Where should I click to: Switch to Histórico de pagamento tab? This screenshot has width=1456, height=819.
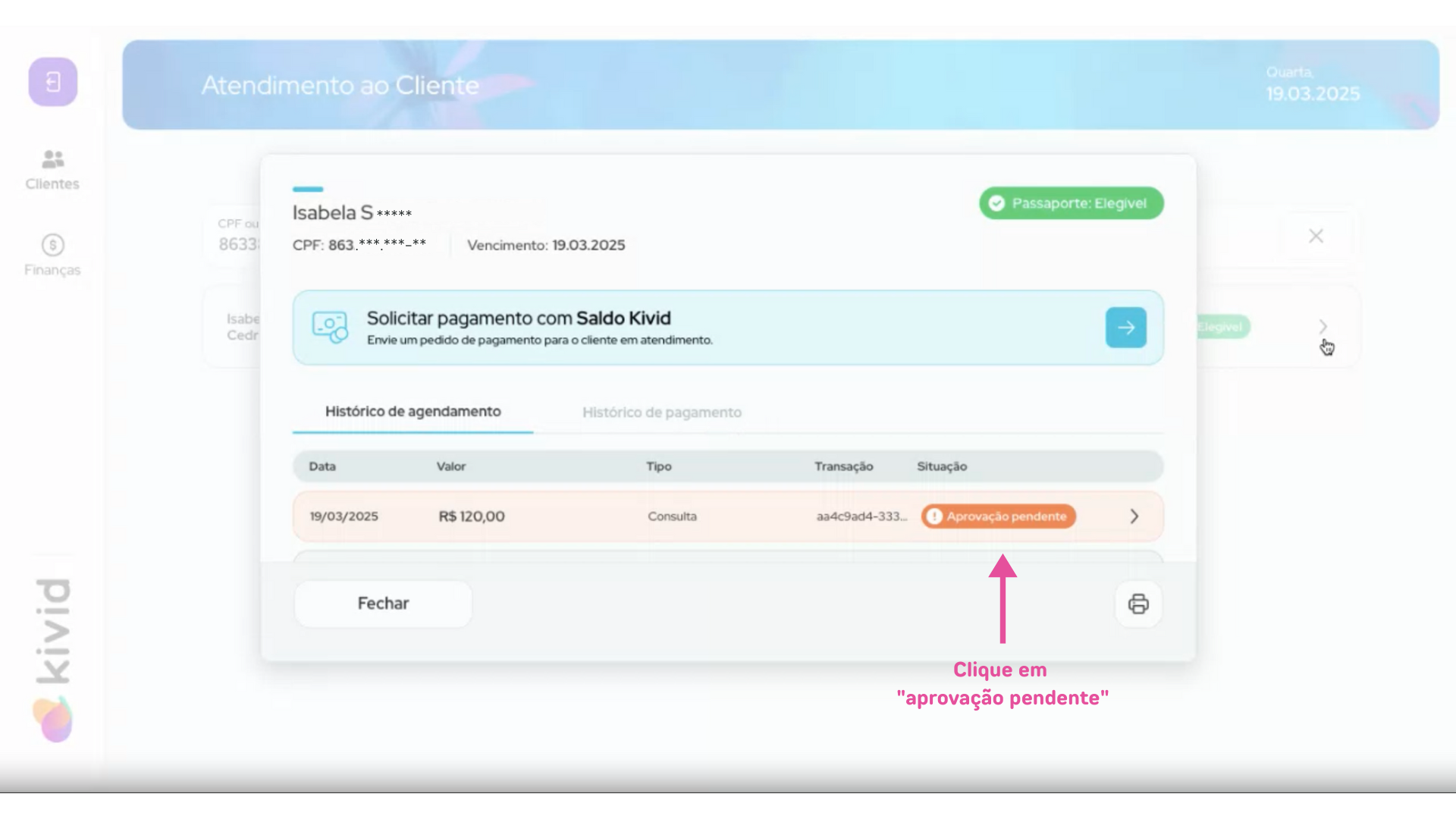coord(661,413)
